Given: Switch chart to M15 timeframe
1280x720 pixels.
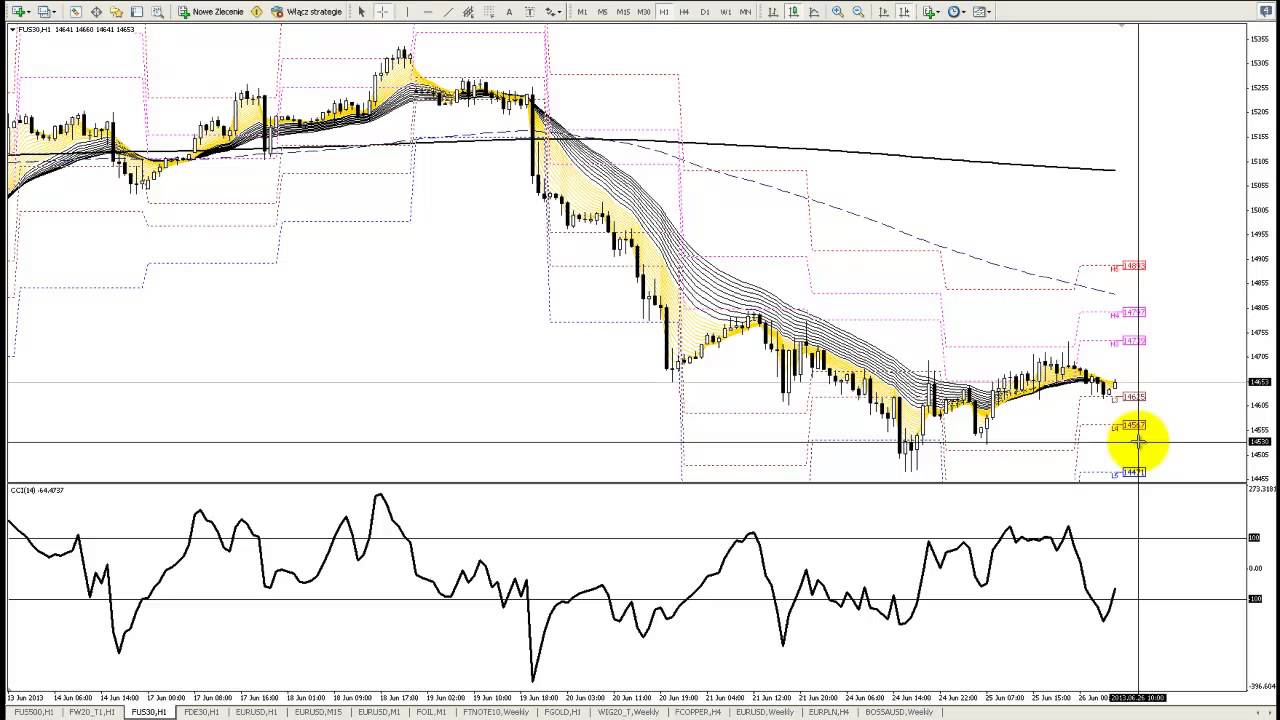Looking at the screenshot, I should [623, 12].
